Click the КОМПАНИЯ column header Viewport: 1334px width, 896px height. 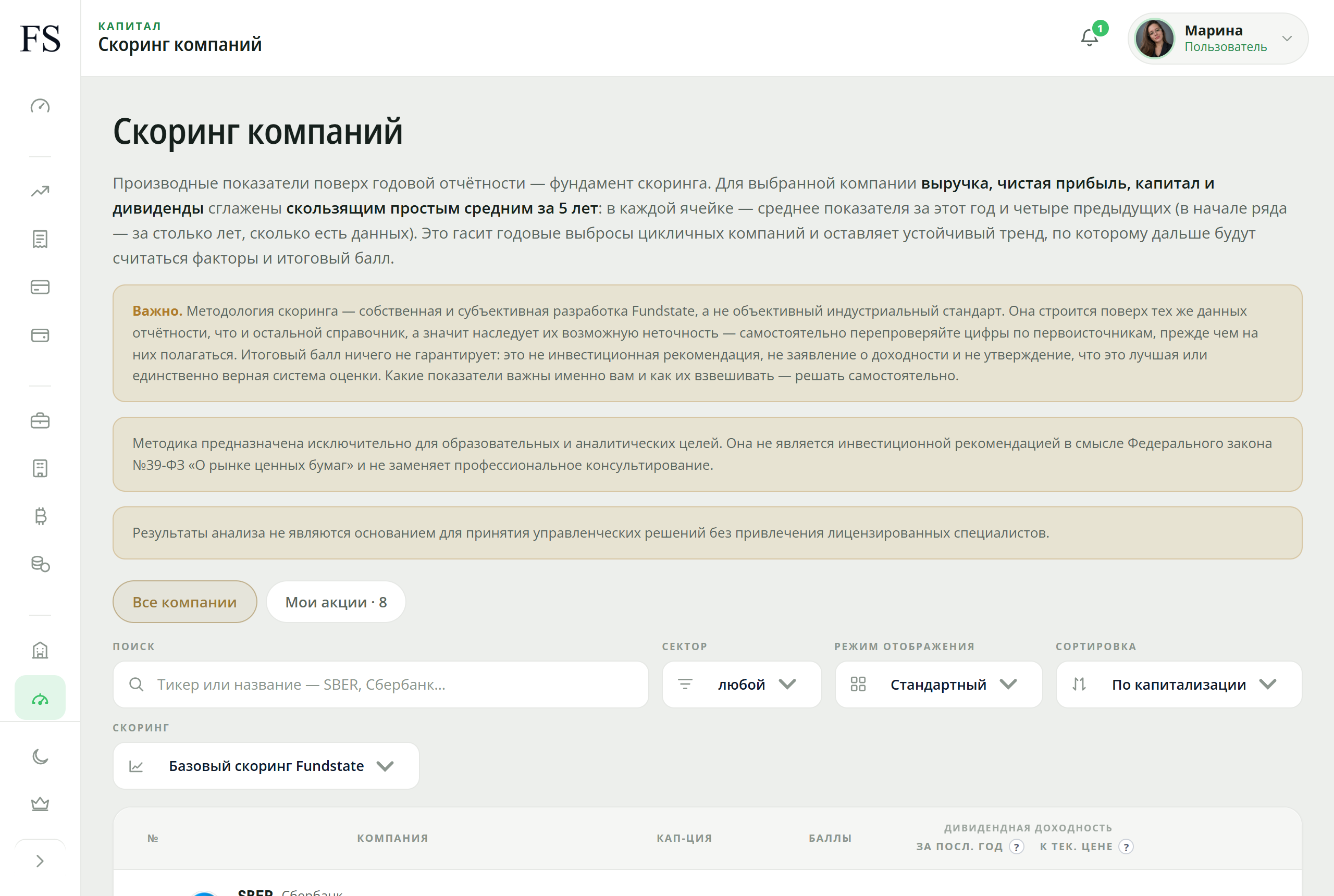point(393,838)
